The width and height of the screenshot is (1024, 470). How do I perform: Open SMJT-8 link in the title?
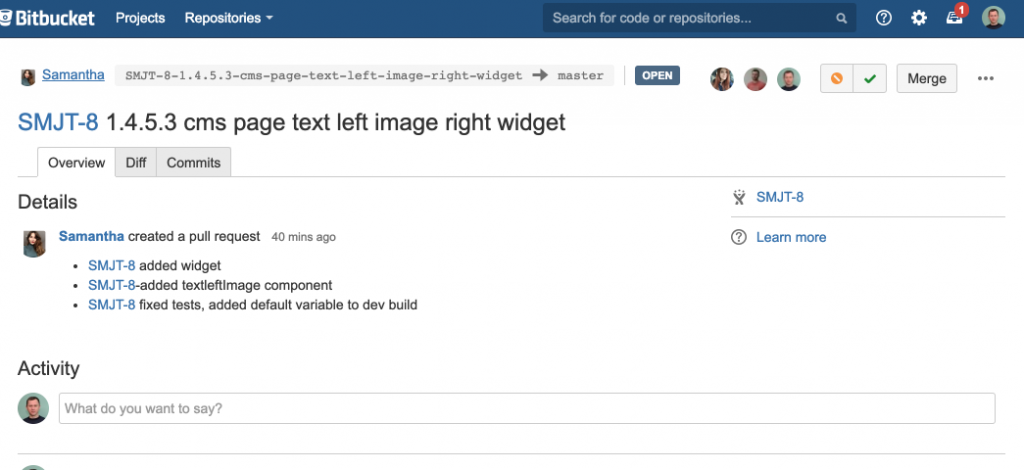click(58, 122)
